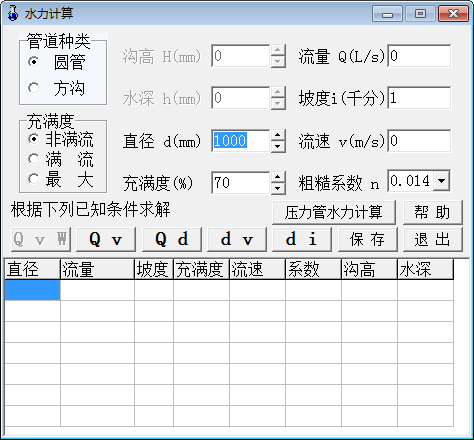This screenshot has height=440, width=474.
Task: Increase 直径 d value with up arrow
Action: click(x=278, y=136)
